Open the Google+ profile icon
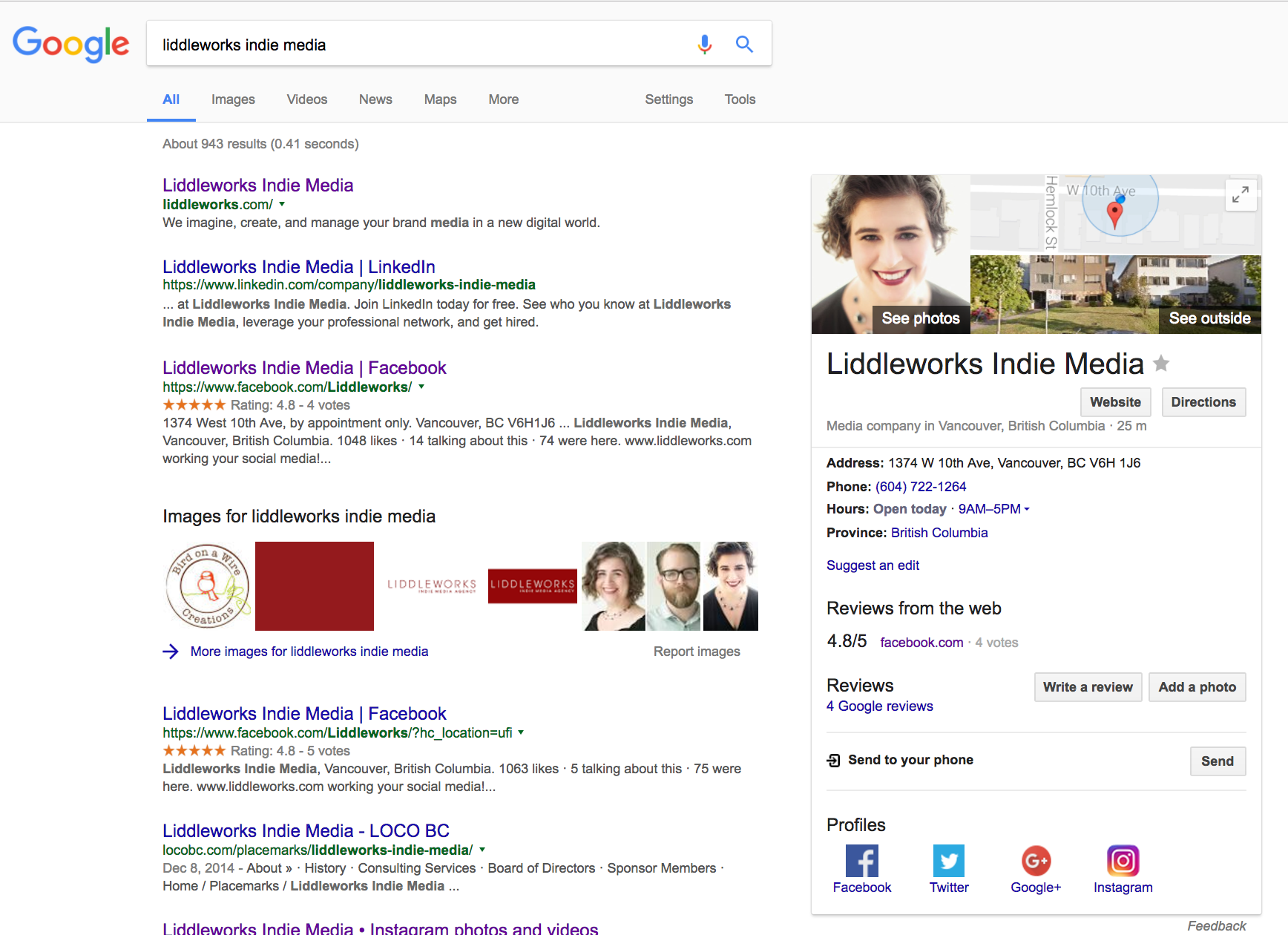 pyautogui.click(x=1036, y=861)
